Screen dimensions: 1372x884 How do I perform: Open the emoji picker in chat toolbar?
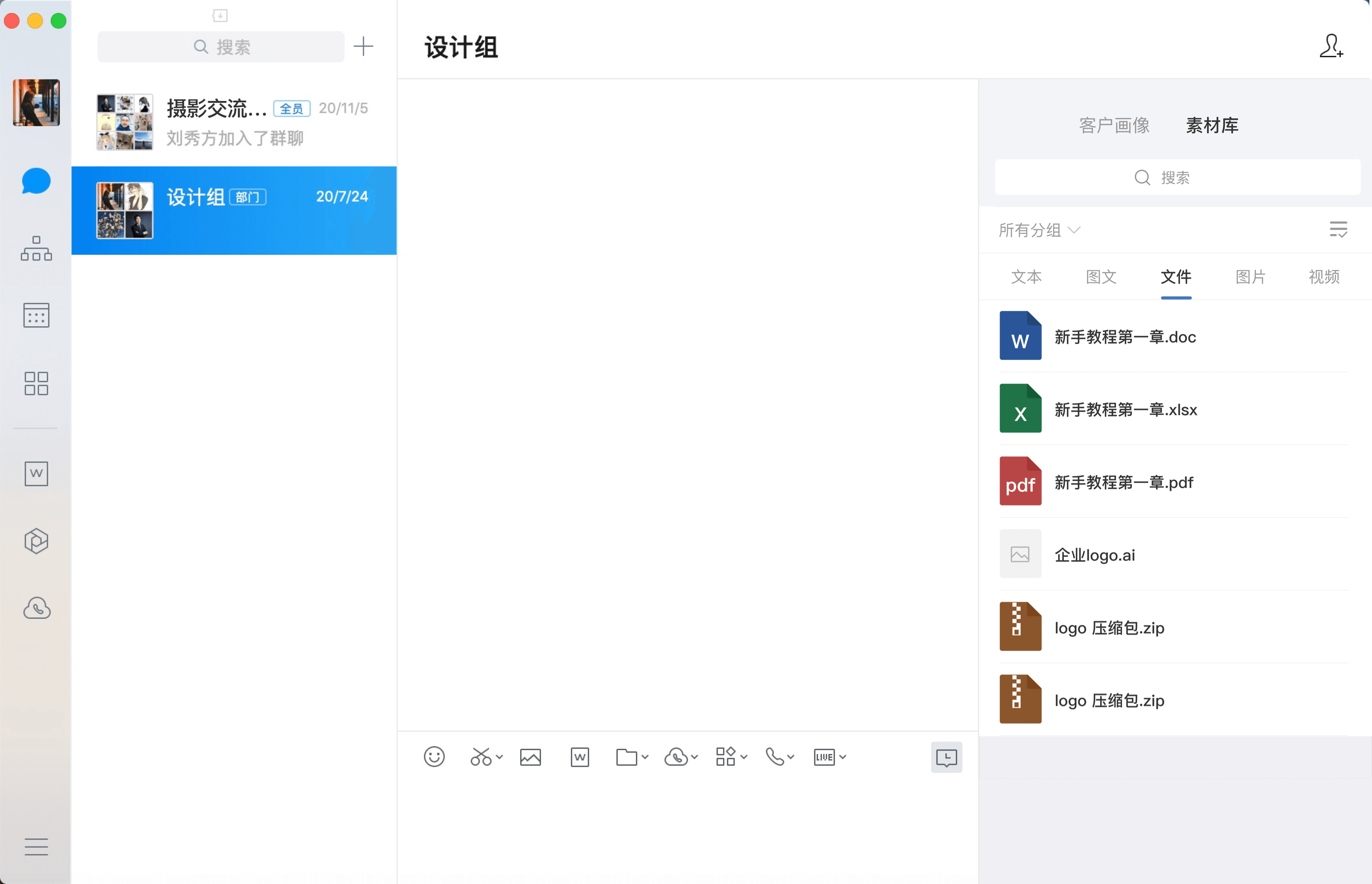click(434, 757)
